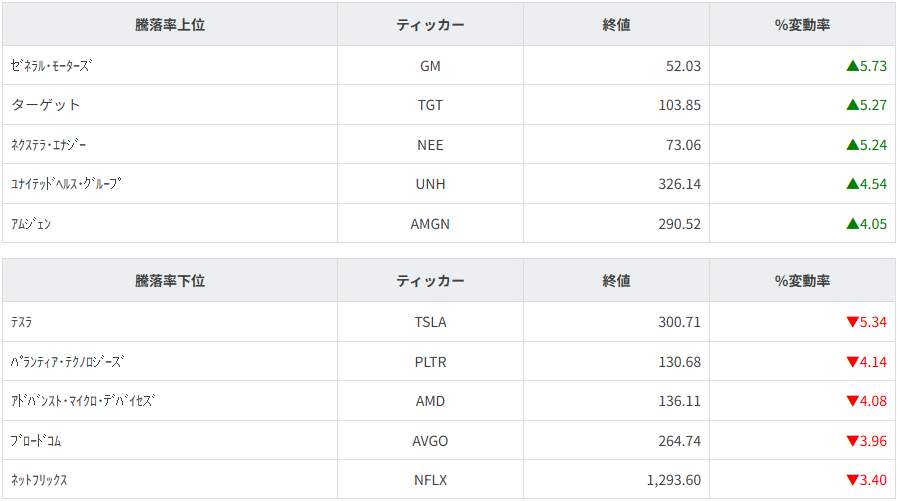Screen dimensions: 897x501
Task: Click the 騰落率上位 column header
Action: click(170, 25)
